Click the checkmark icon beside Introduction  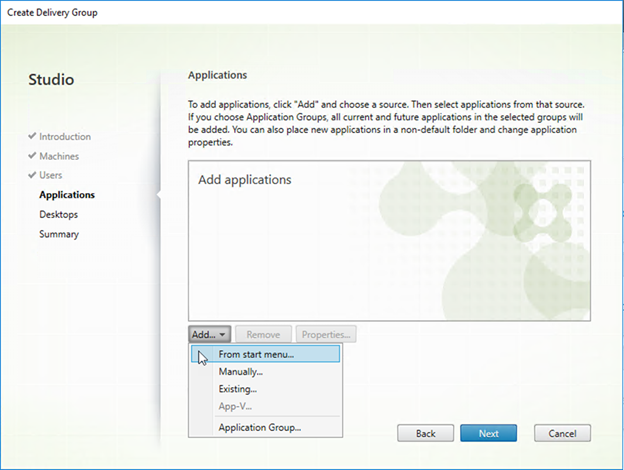tap(32, 136)
